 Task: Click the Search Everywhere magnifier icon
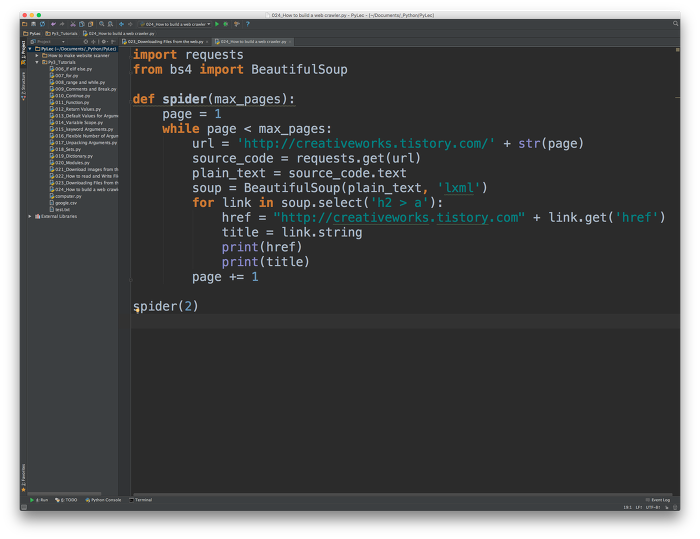[675, 24]
